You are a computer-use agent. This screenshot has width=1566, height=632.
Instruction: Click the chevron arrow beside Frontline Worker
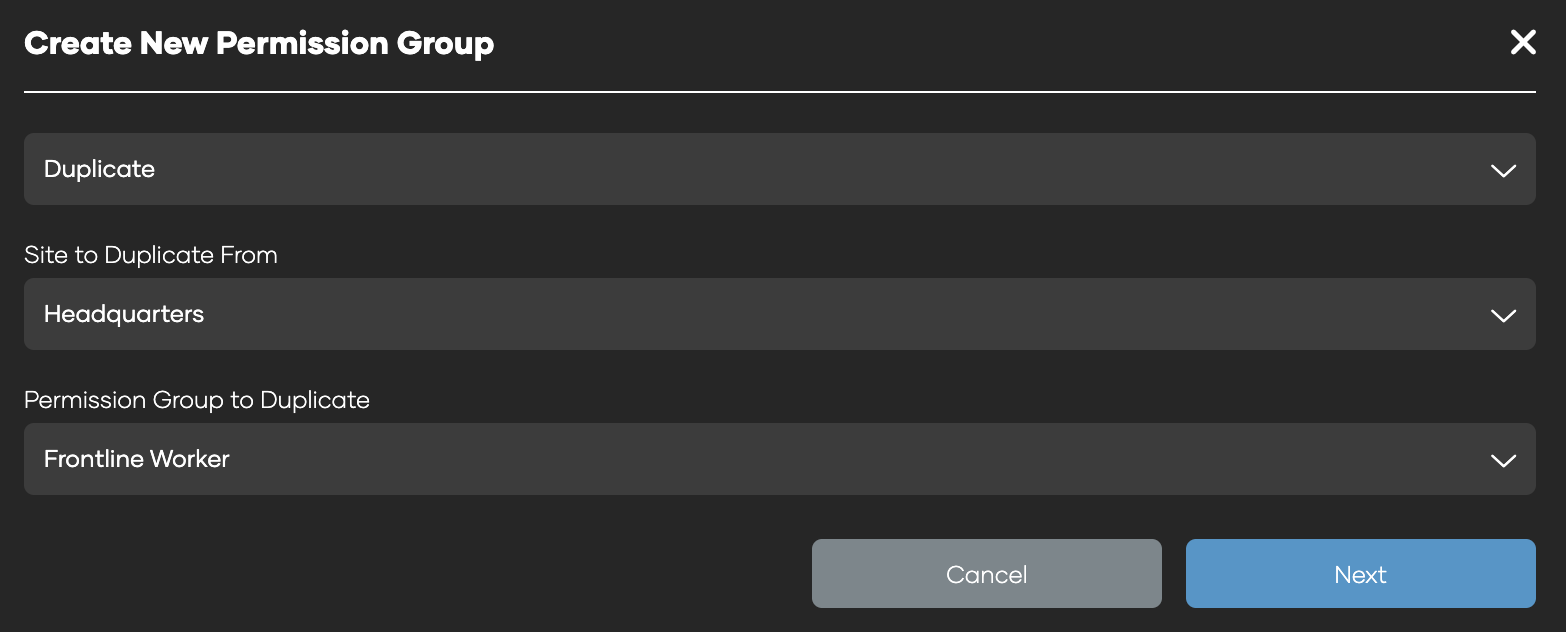point(1503,461)
